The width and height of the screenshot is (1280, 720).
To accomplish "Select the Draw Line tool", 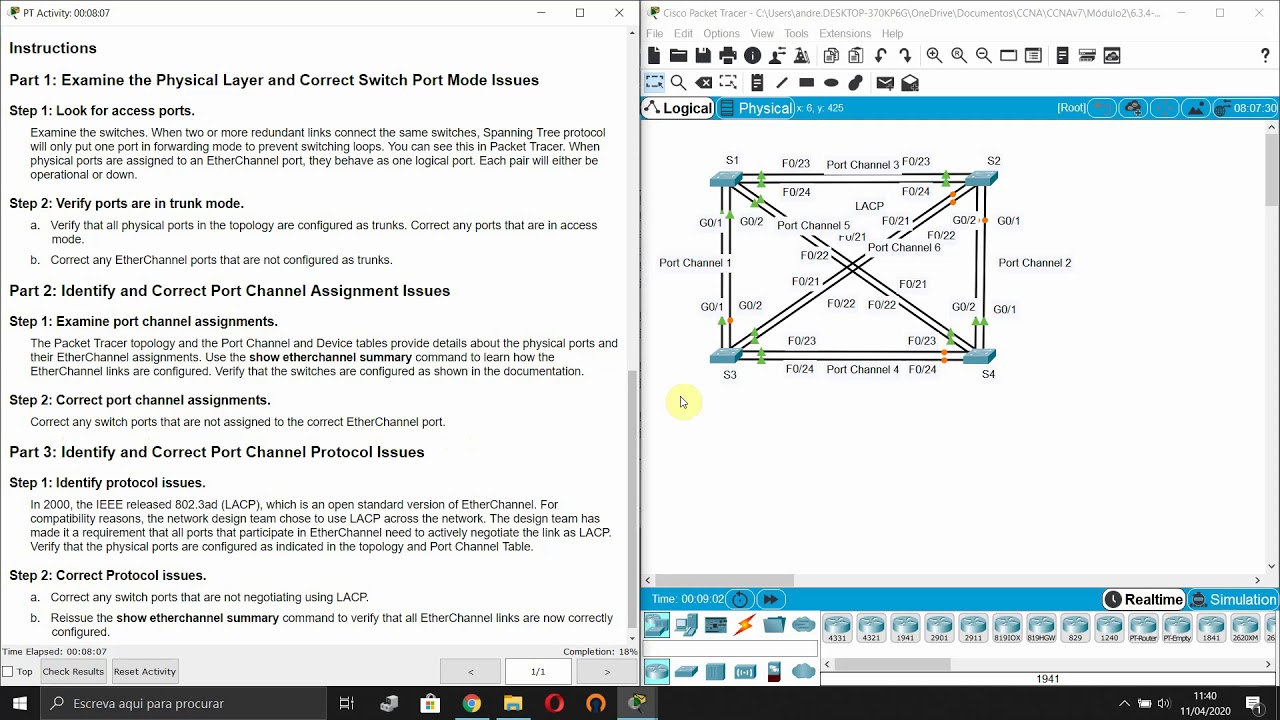I will click(x=782, y=83).
